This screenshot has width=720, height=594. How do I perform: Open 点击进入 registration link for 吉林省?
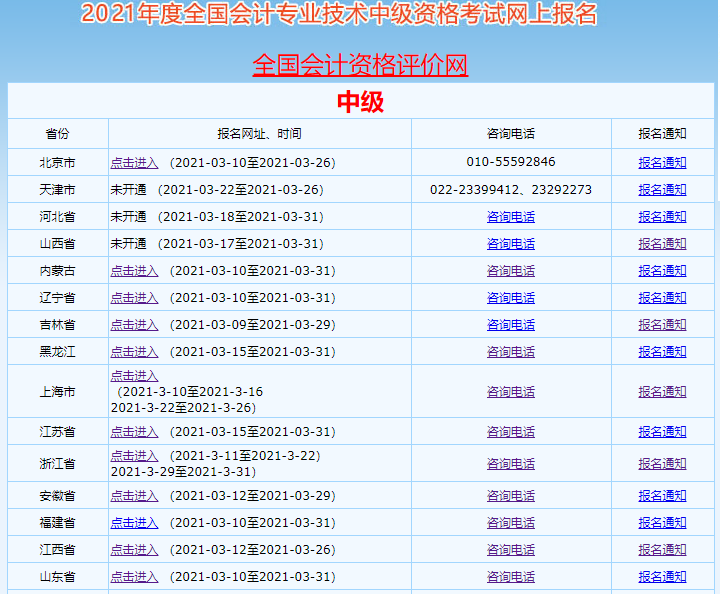(134, 325)
